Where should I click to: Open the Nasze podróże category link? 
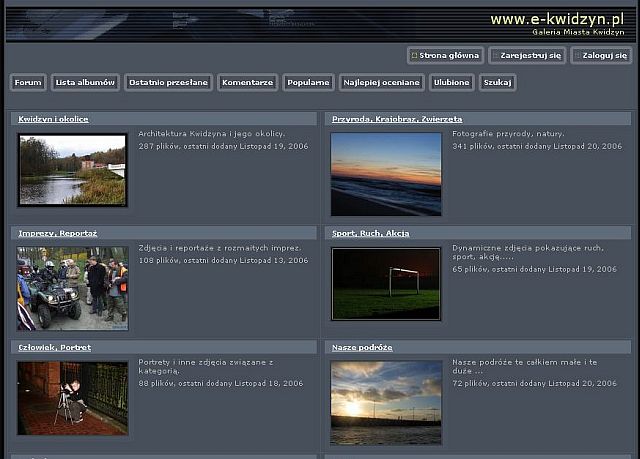pos(362,347)
